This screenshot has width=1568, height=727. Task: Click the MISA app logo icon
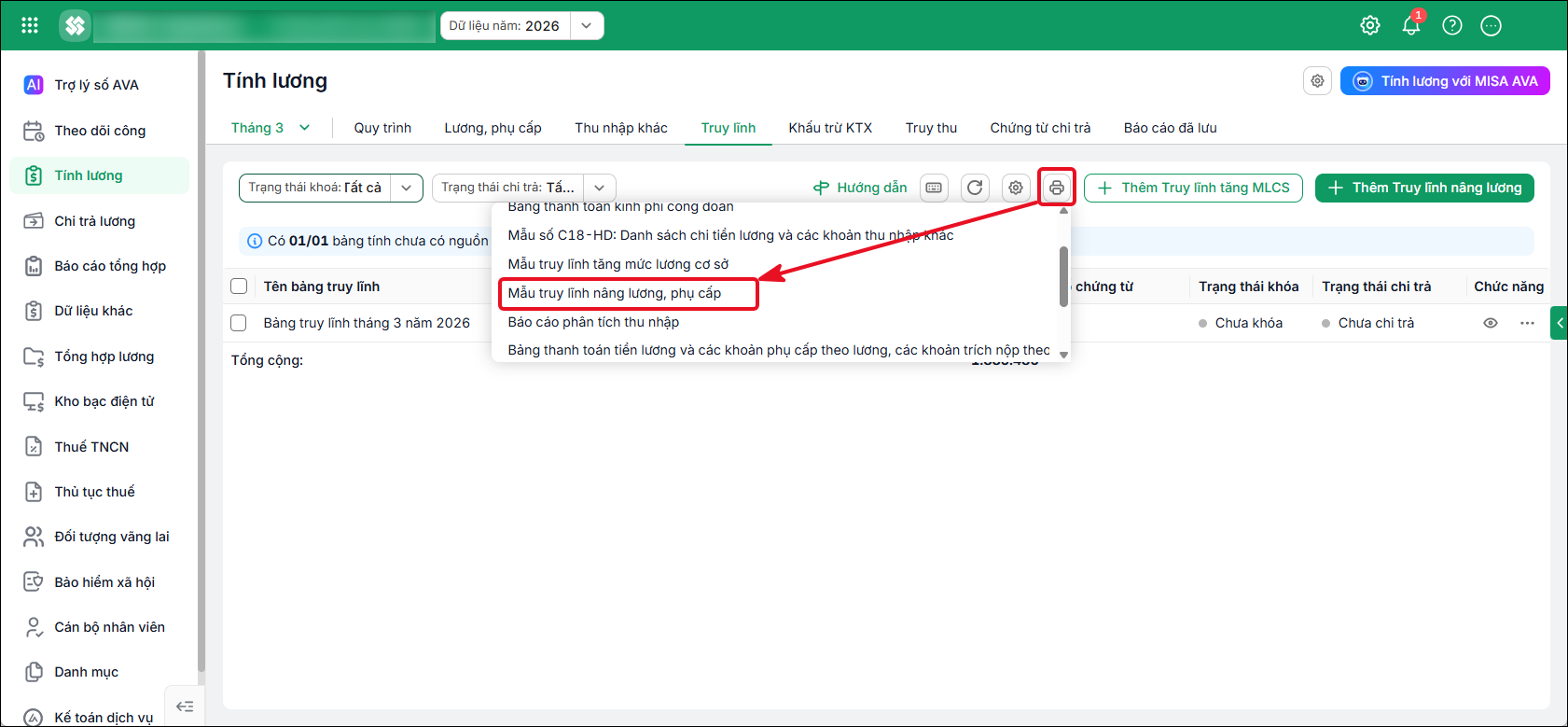pyautogui.click(x=75, y=25)
